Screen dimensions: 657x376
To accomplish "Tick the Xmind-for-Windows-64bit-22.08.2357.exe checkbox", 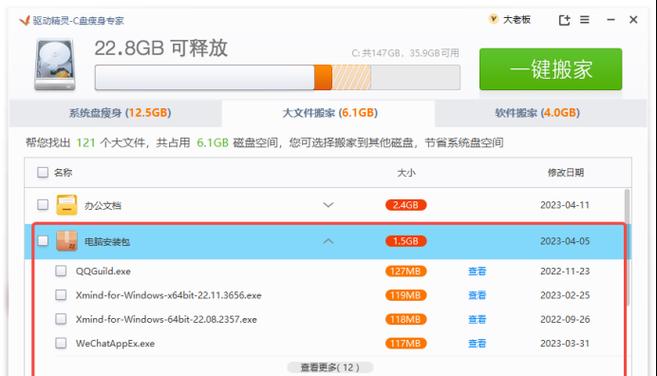I will tap(61, 319).
